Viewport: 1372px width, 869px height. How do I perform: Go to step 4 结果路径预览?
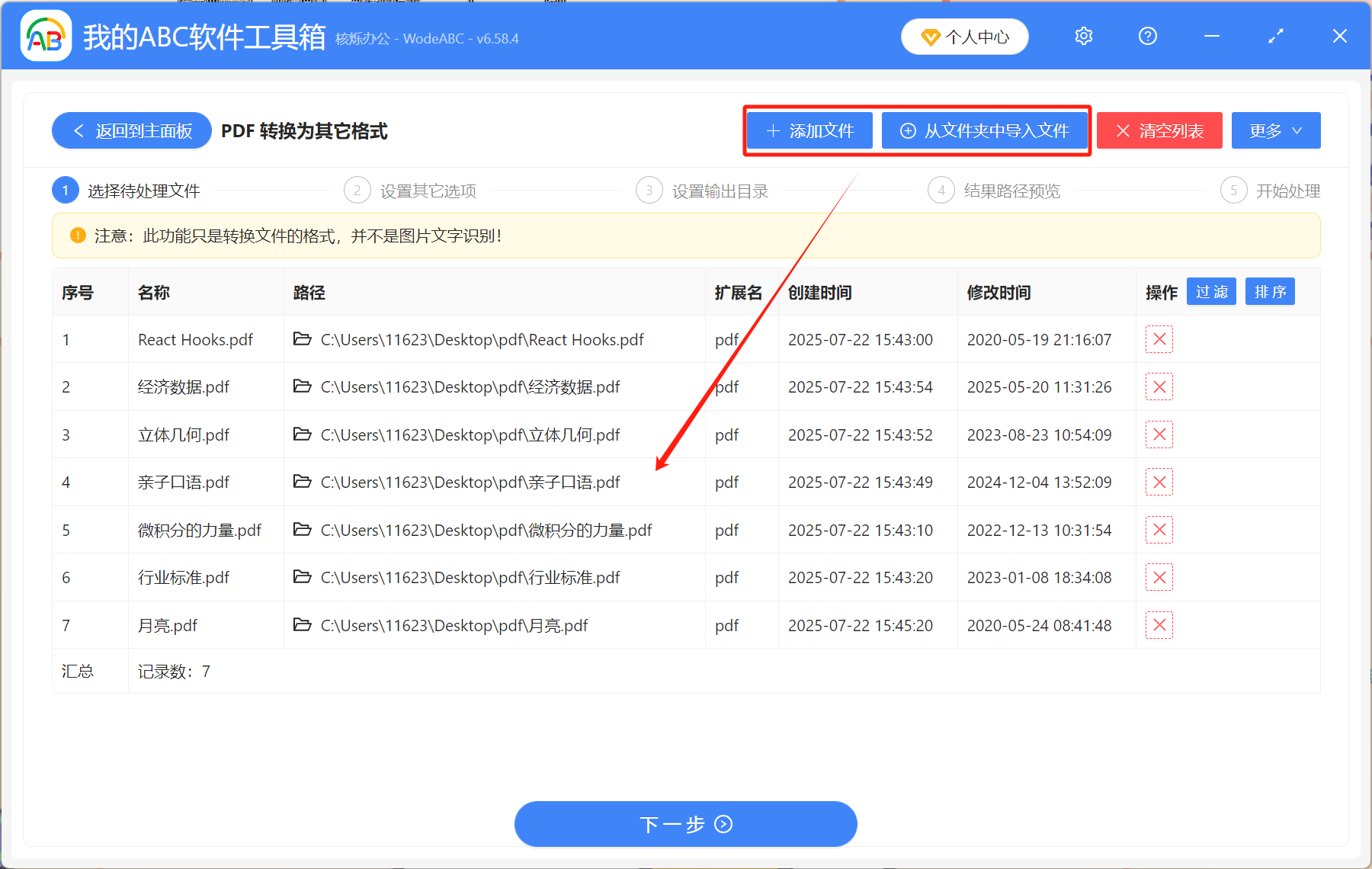pyautogui.click(x=994, y=191)
